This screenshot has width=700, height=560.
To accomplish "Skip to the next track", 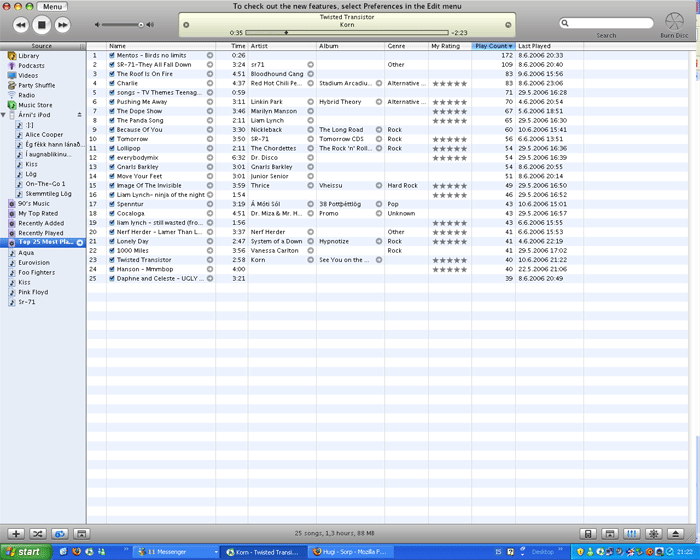I will click(x=62, y=25).
